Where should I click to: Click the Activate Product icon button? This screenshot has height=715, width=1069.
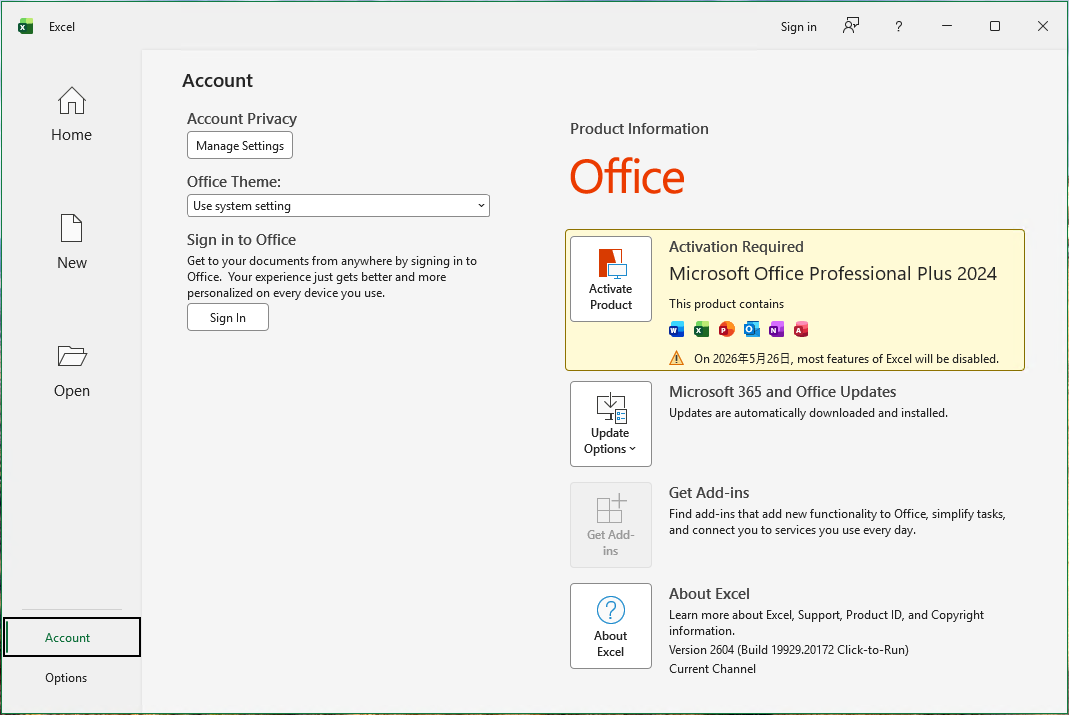pos(610,279)
